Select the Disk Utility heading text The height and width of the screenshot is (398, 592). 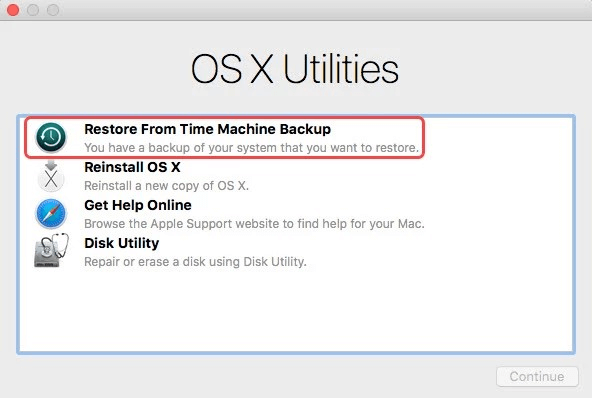click(122, 244)
